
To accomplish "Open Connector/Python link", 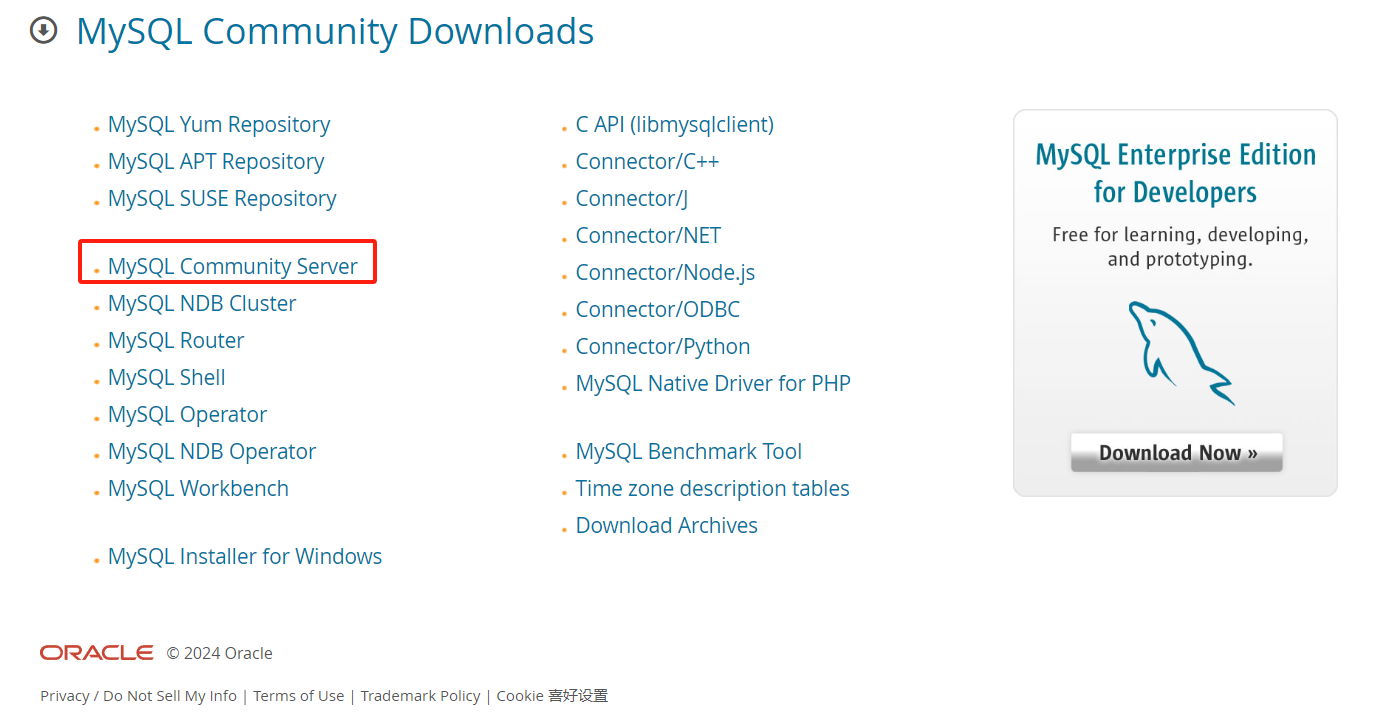I will coord(663,347).
